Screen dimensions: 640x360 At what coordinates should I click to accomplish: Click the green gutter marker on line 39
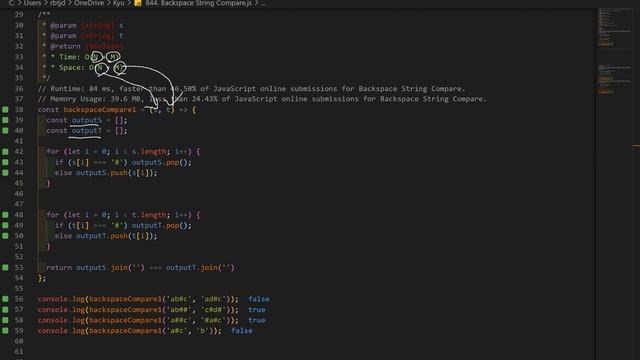coord(5,120)
